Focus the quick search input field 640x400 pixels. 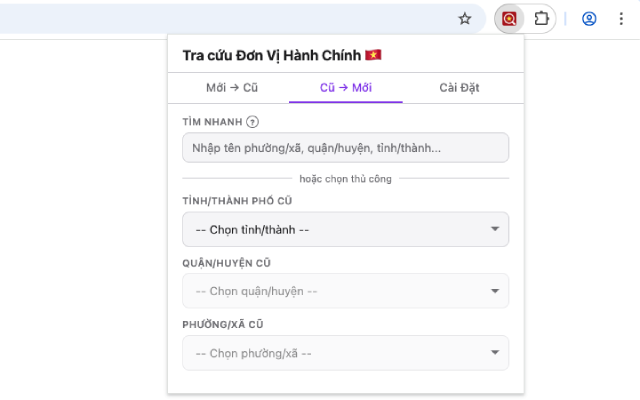[x=345, y=148]
